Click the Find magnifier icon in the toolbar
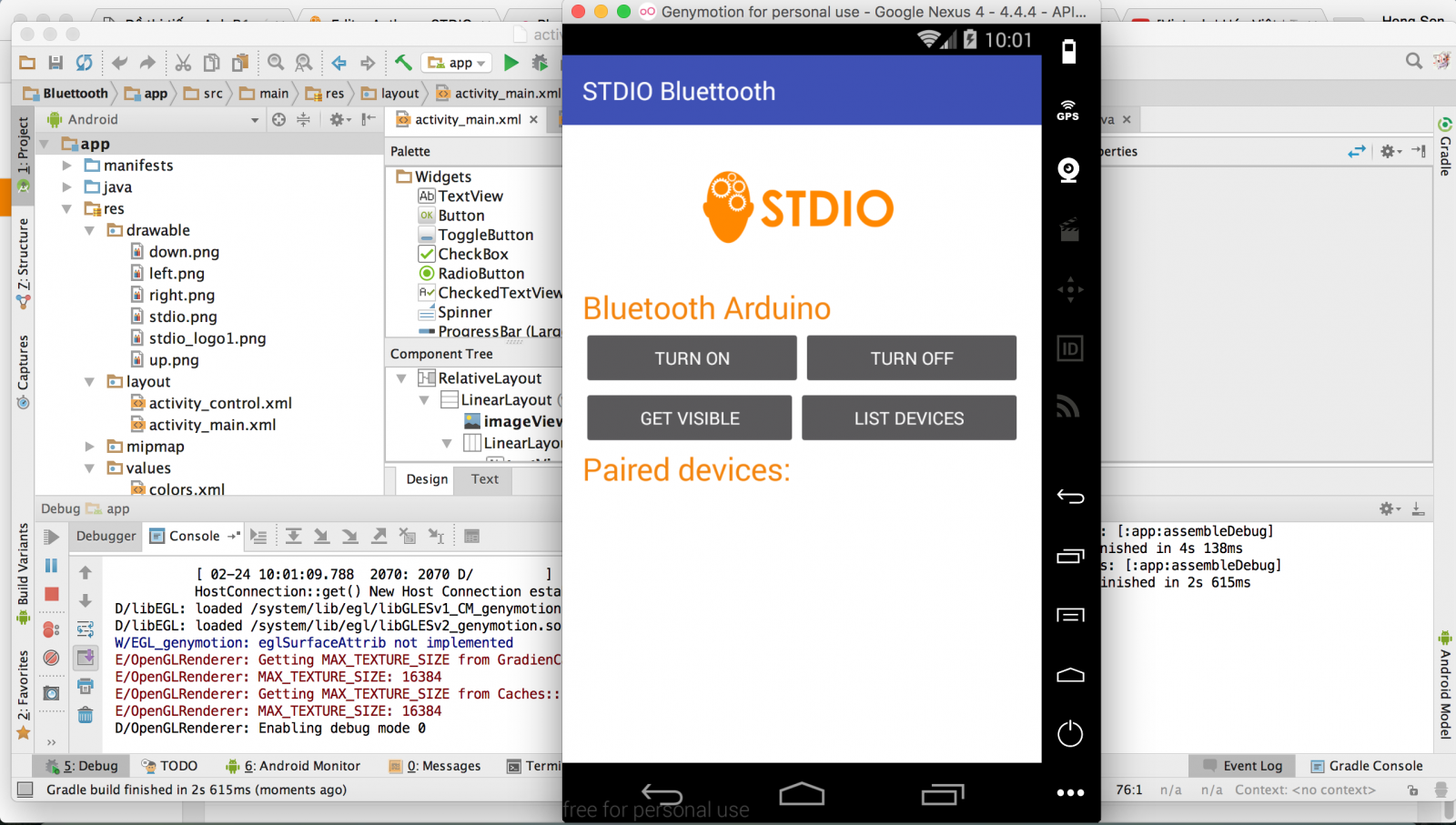 pos(276,63)
